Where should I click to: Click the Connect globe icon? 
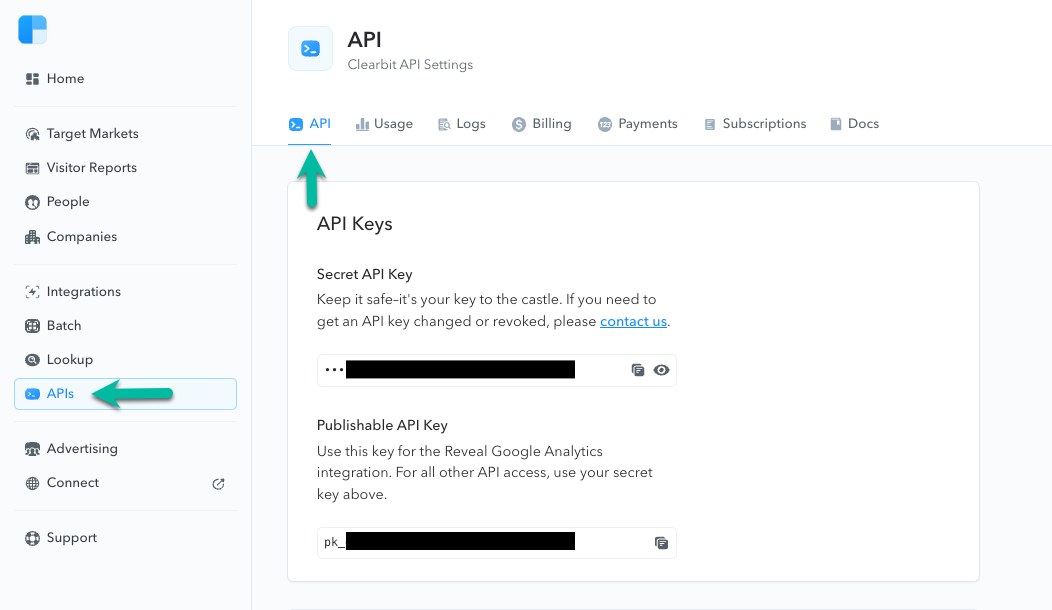32,483
